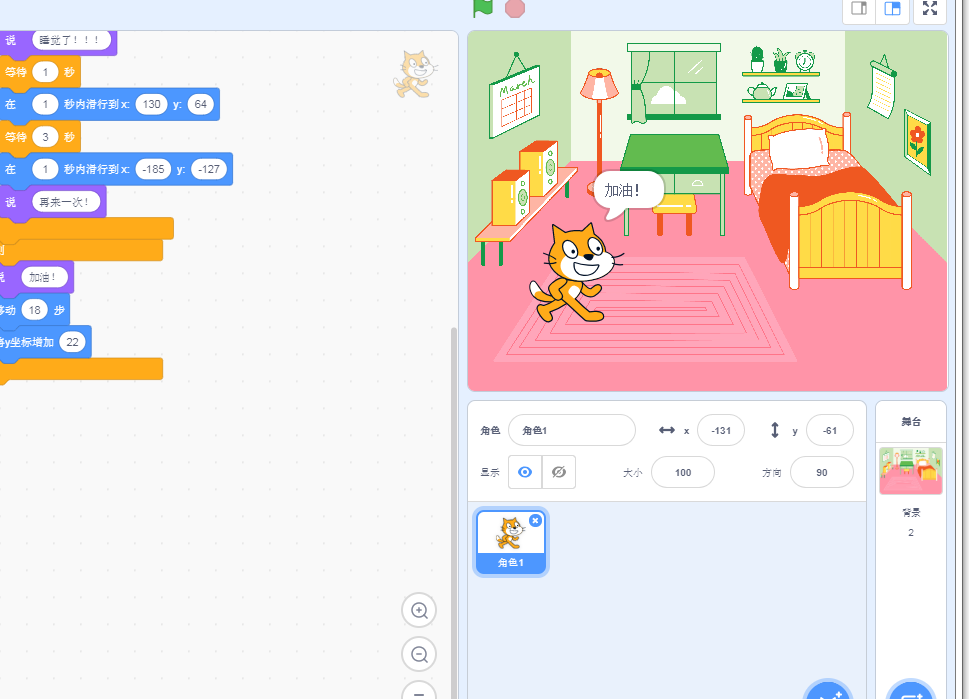Click the 方向 direction label

tap(771, 473)
